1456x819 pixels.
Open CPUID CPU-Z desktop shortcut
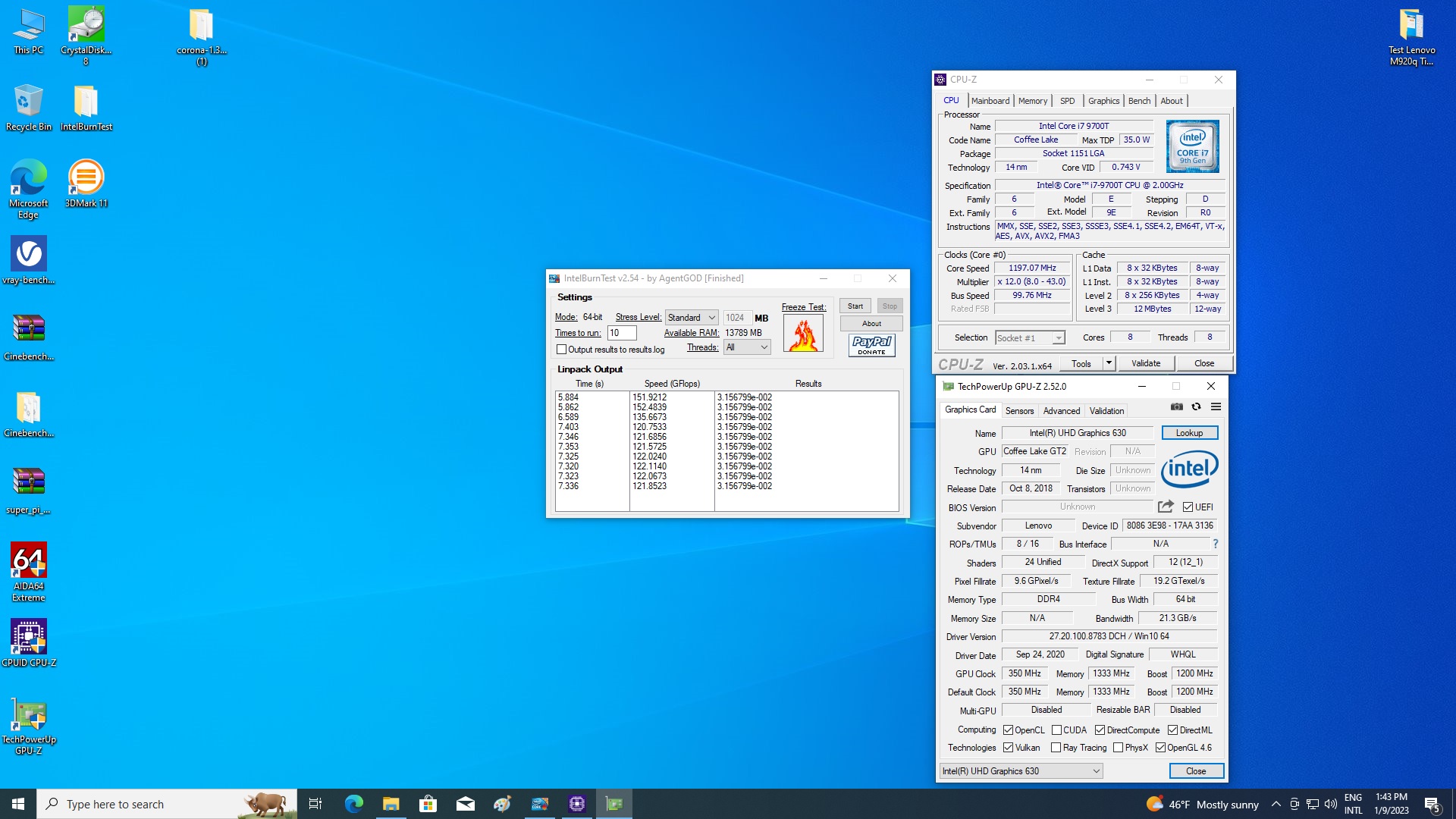28,643
